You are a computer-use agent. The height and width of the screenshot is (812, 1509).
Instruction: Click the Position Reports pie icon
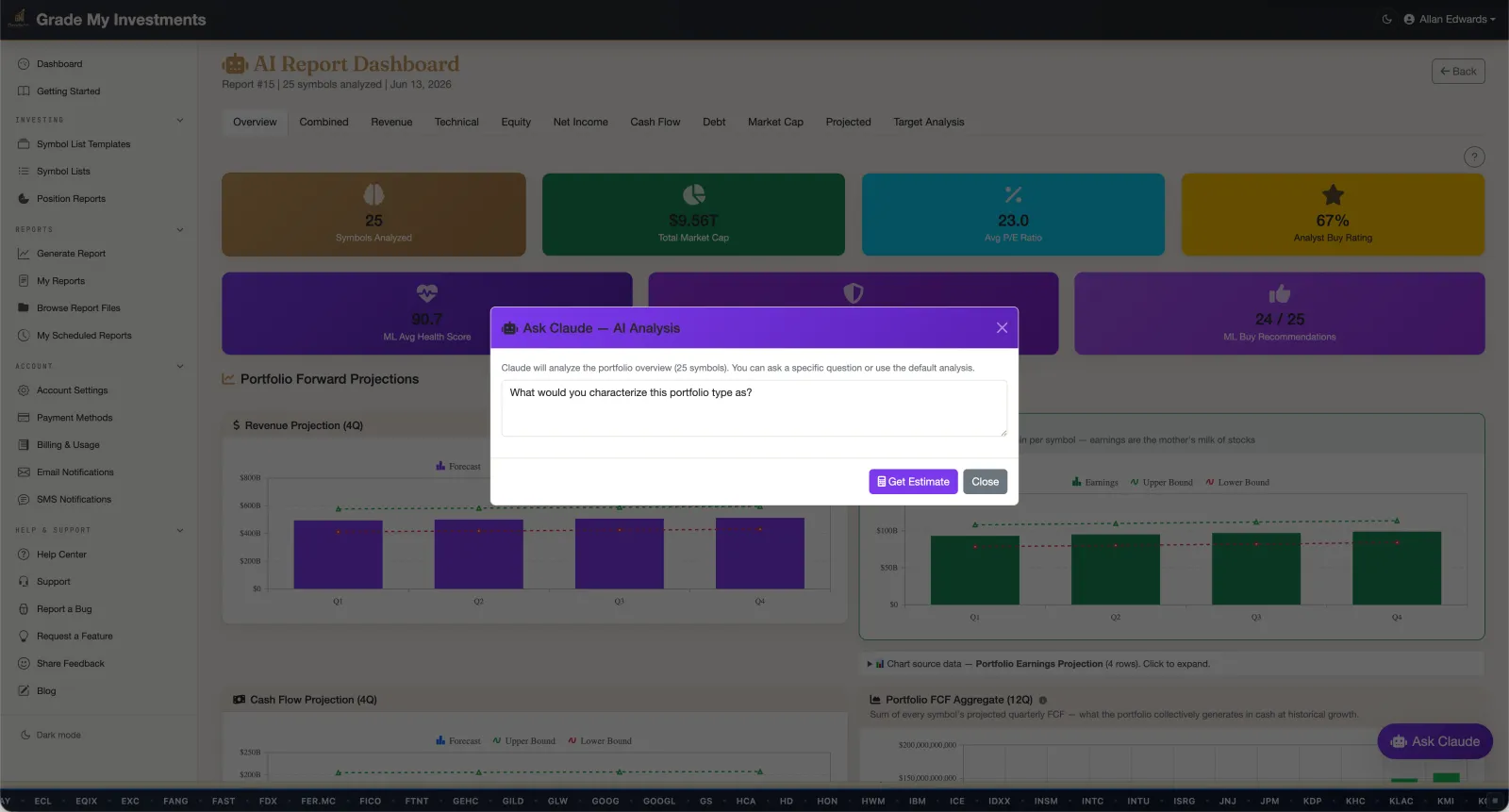24,199
